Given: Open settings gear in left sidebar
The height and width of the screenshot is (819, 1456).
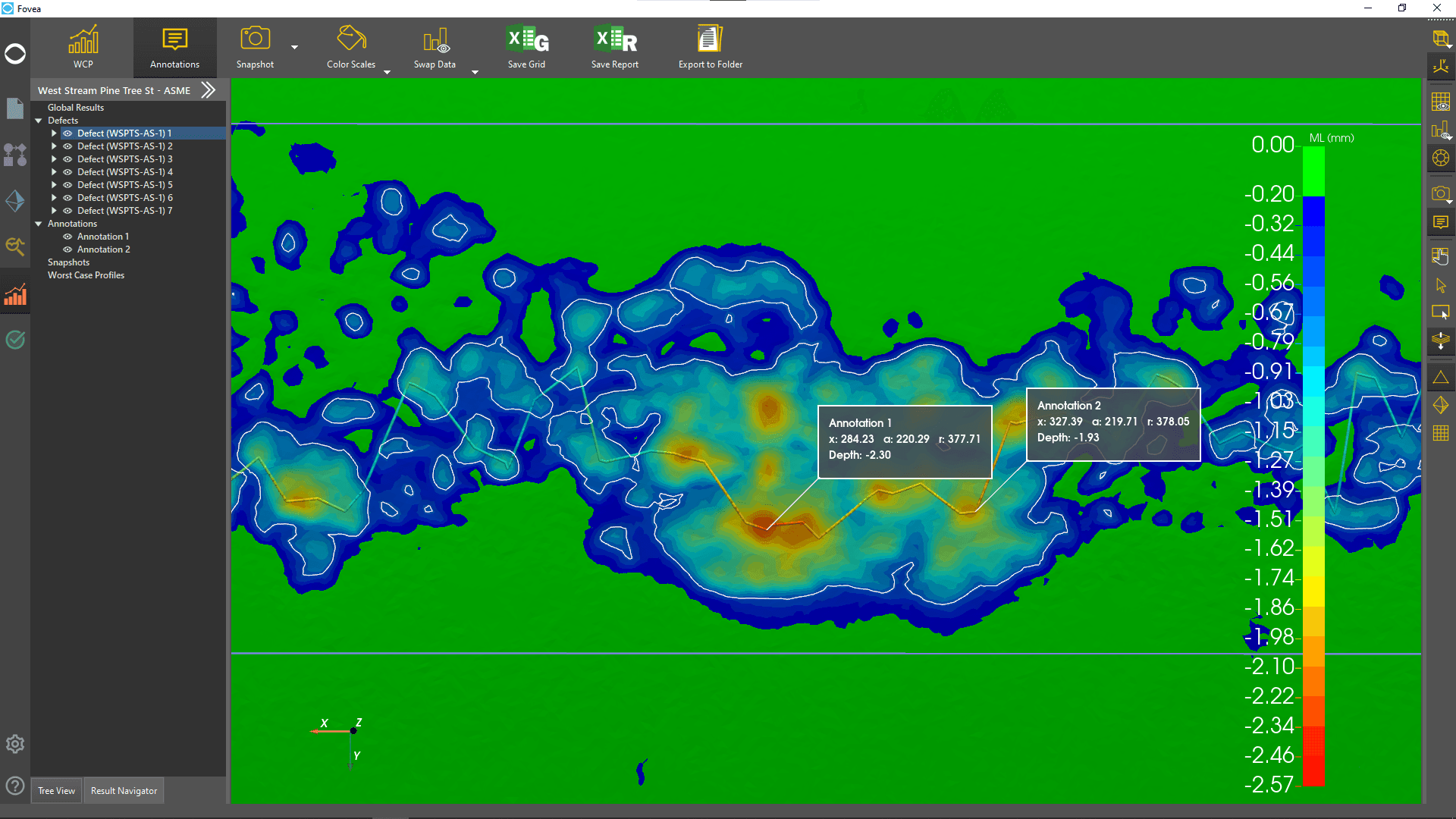Looking at the screenshot, I should click(15, 744).
